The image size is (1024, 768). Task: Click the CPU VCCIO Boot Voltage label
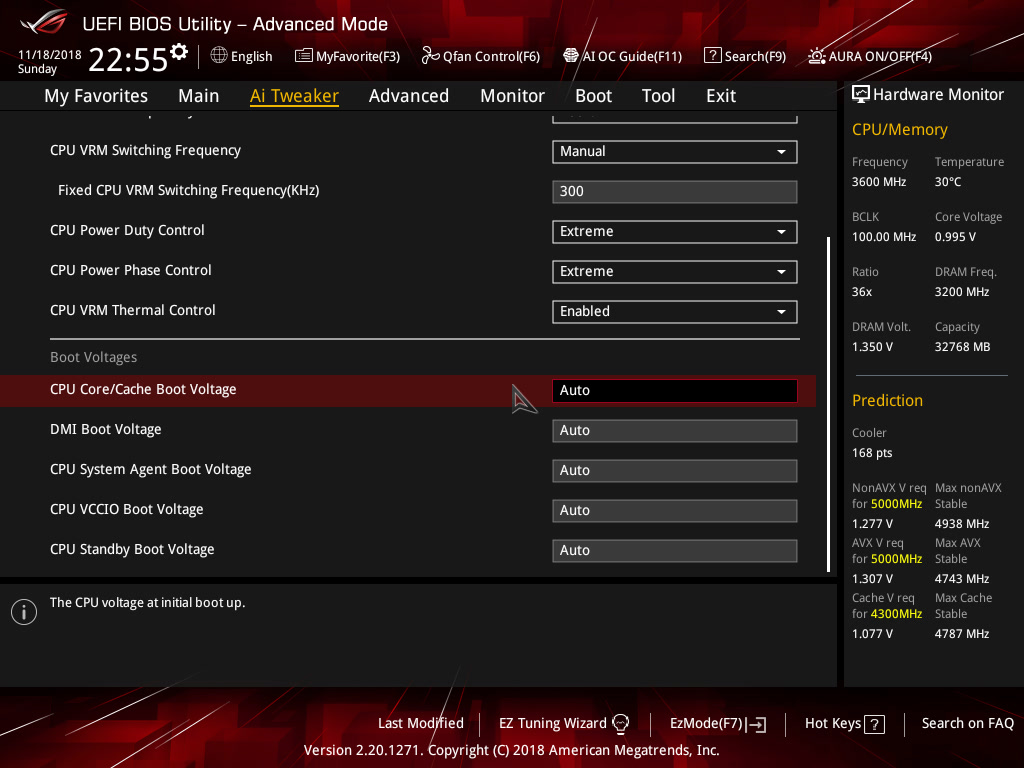[127, 509]
